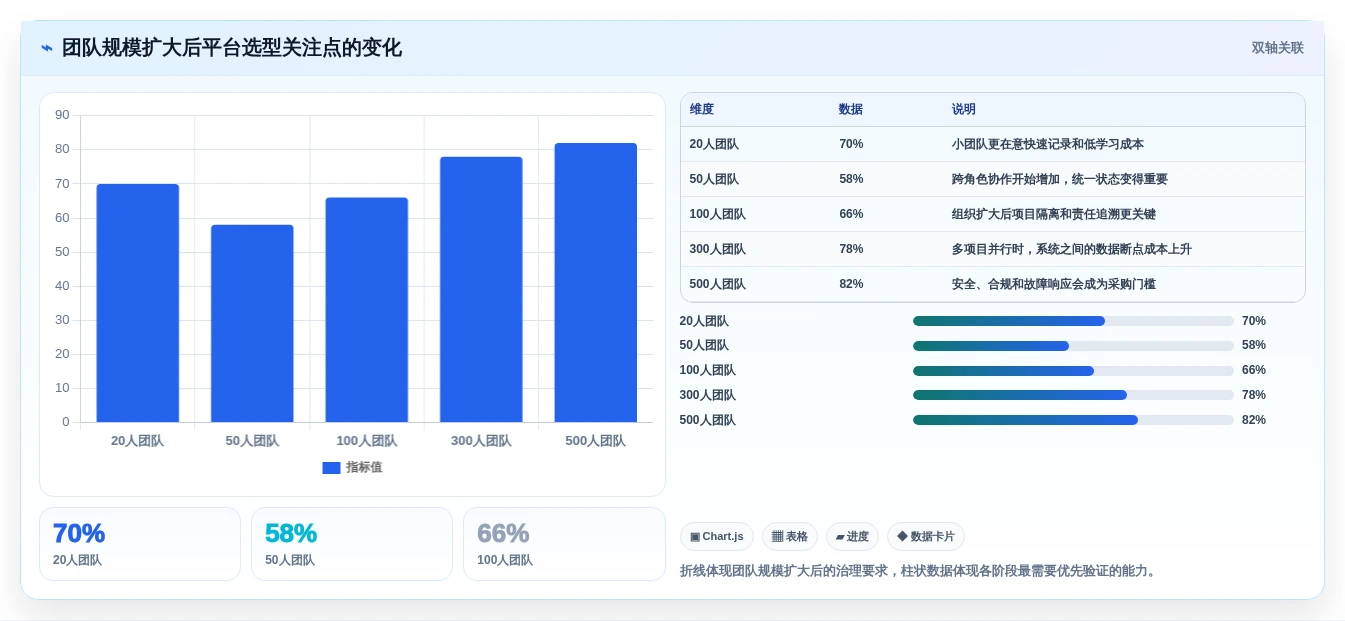
Task: Click the 500人团队 82% progress bar
Action: pos(1073,420)
